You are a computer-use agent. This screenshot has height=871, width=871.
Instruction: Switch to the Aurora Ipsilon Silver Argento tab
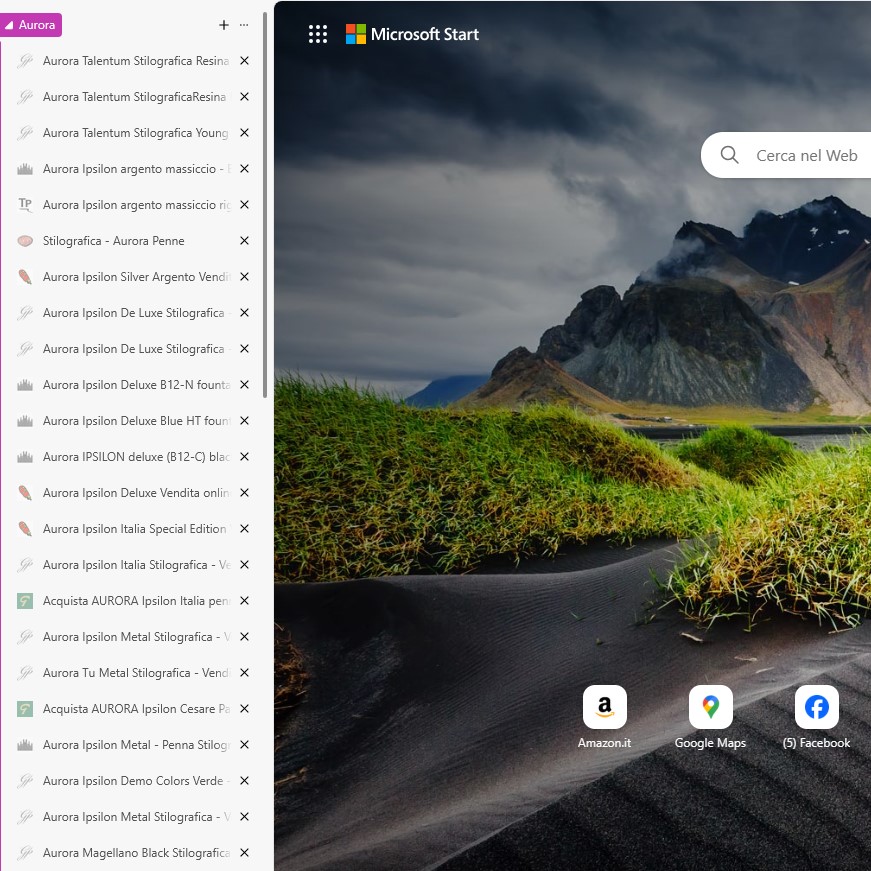coord(135,277)
